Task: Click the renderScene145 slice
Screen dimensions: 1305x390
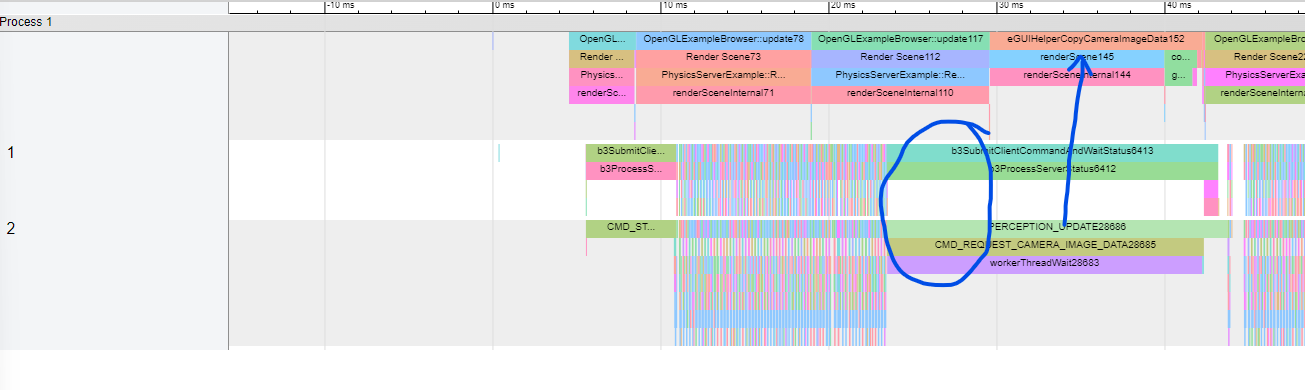Action: pyautogui.click(x=1076, y=57)
